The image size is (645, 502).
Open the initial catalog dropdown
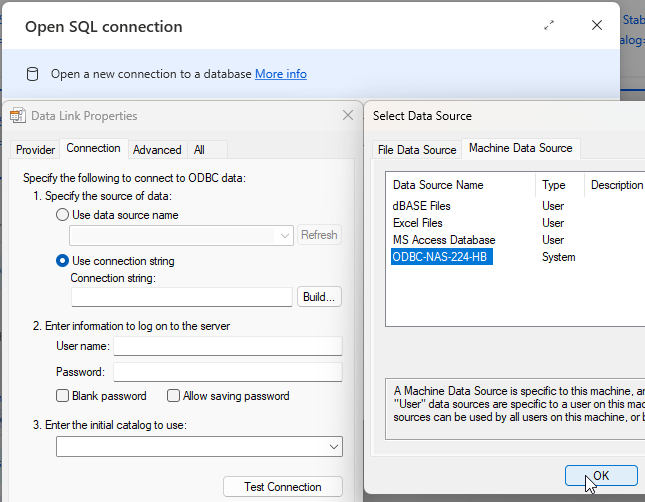coord(333,447)
